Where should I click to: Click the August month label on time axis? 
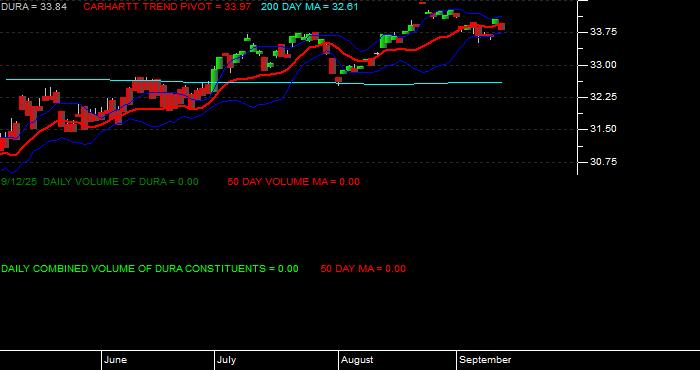coord(357,360)
